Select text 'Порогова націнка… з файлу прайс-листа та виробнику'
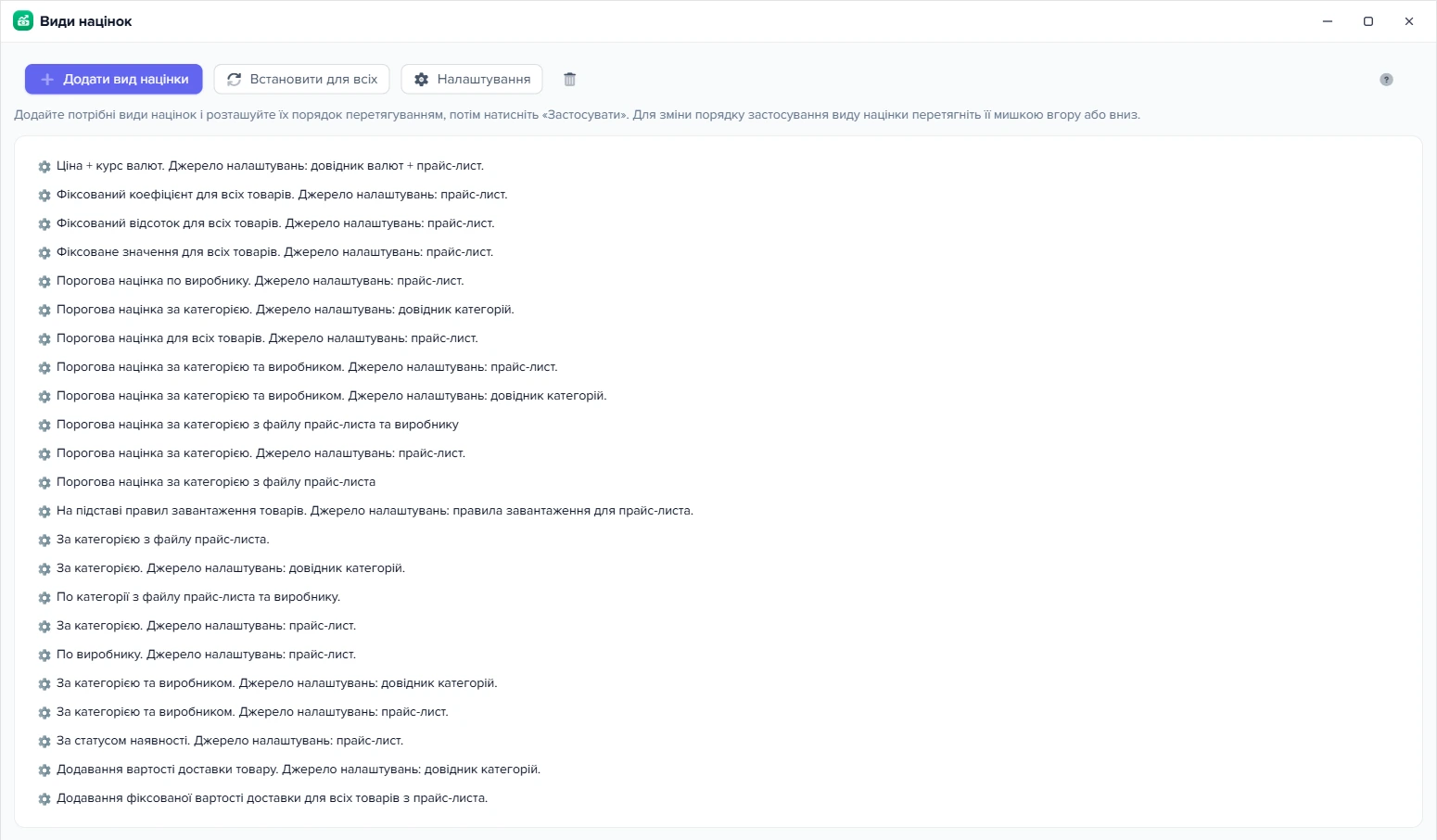1437x840 pixels. pos(258,425)
